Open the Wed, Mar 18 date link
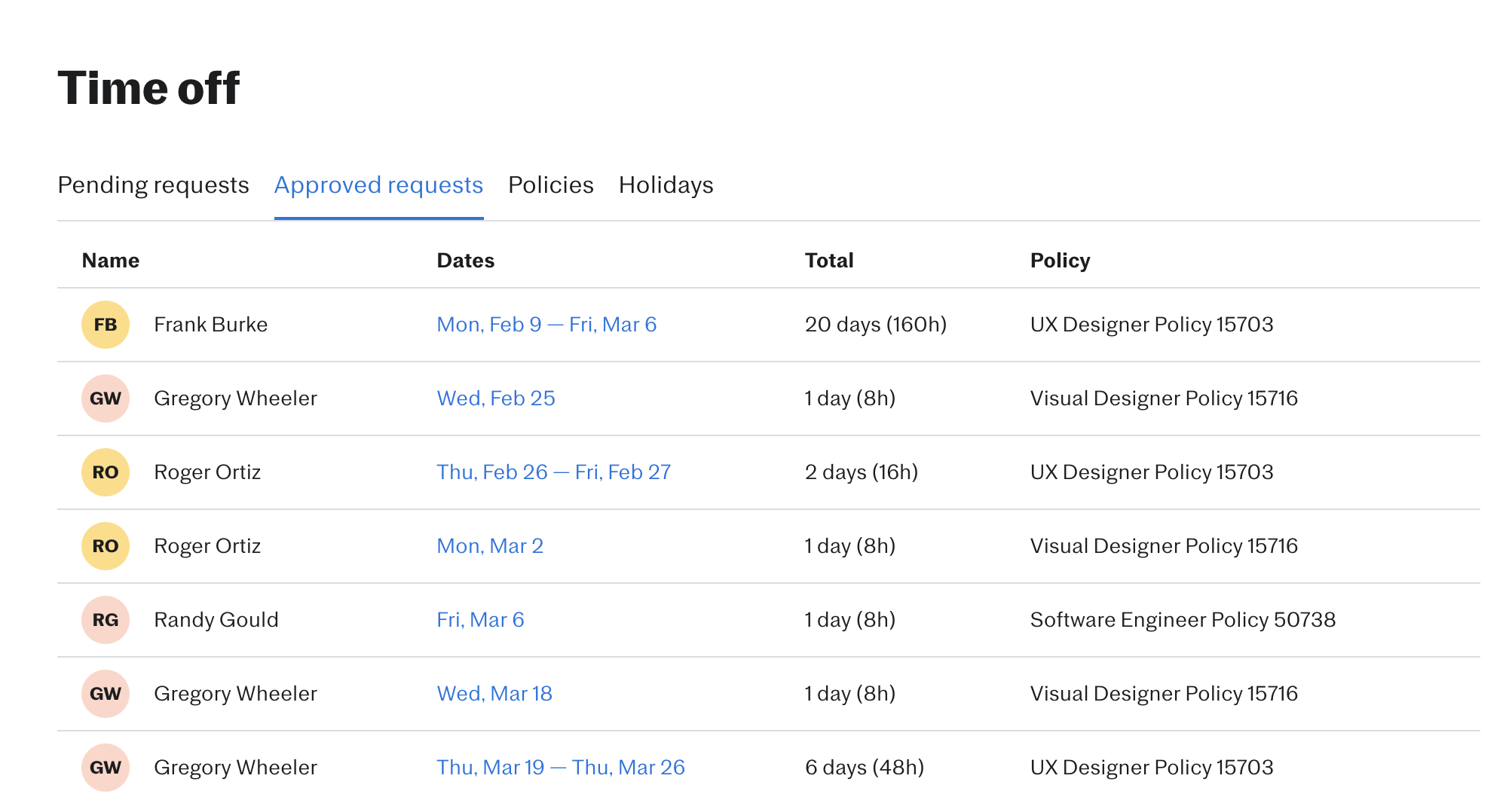This screenshot has width=1512, height=803. (x=494, y=694)
